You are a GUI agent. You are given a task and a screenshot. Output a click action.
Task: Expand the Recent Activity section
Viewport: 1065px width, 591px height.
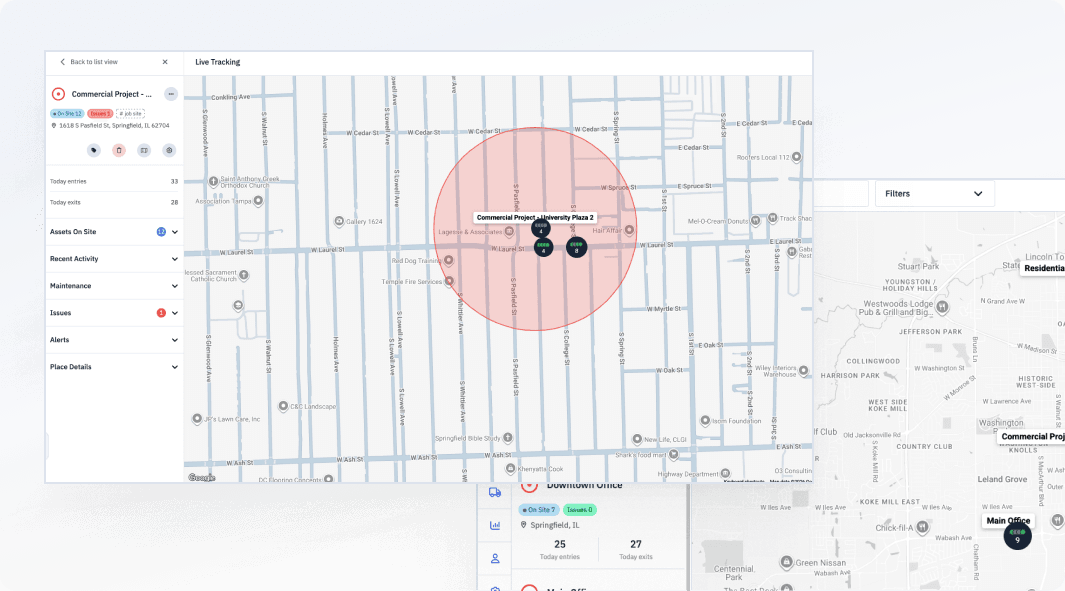point(114,259)
